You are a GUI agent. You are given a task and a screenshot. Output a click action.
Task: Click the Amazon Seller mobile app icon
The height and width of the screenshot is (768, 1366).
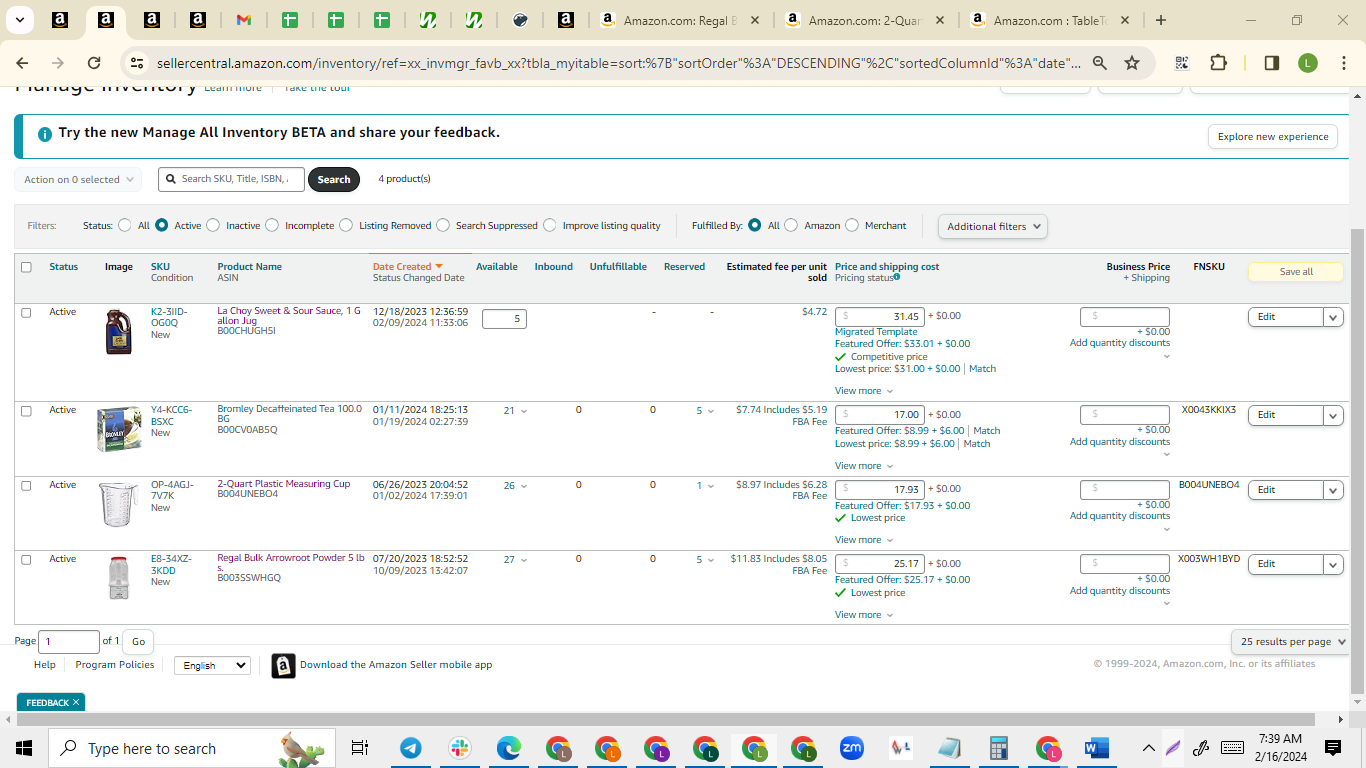[x=284, y=665]
